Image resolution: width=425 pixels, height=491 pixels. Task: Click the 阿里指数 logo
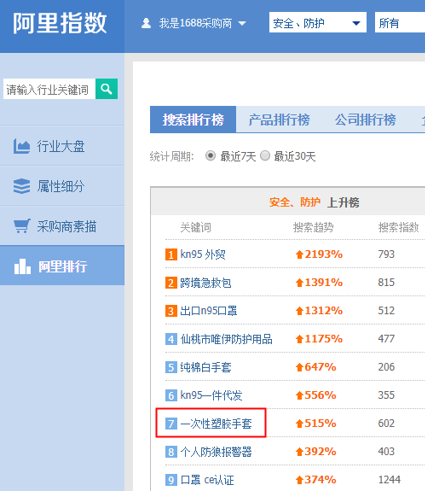(x=60, y=23)
